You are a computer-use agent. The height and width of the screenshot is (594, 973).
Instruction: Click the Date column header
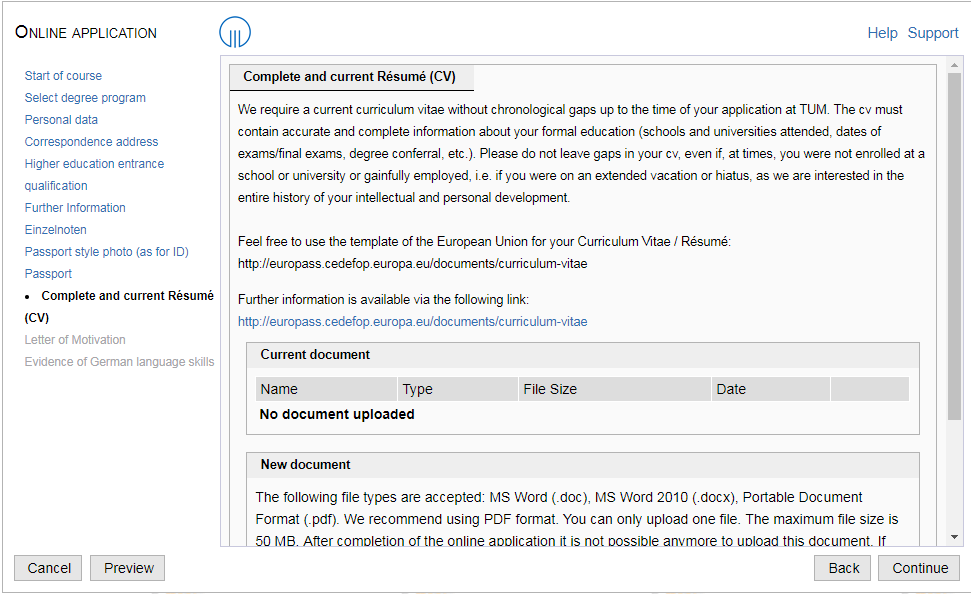771,389
